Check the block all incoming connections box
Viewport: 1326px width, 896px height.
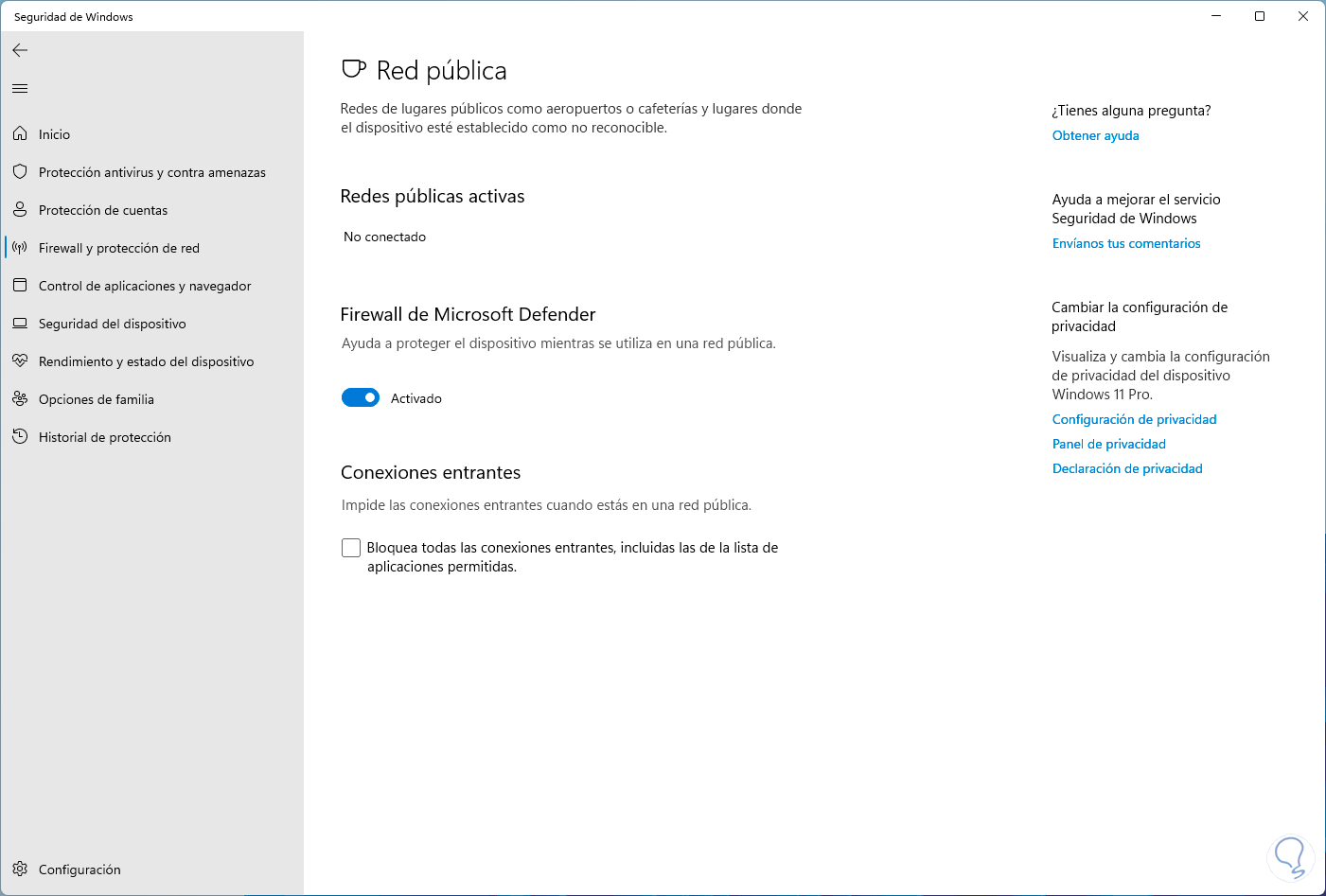pyautogui.click(x=351, y=548)
